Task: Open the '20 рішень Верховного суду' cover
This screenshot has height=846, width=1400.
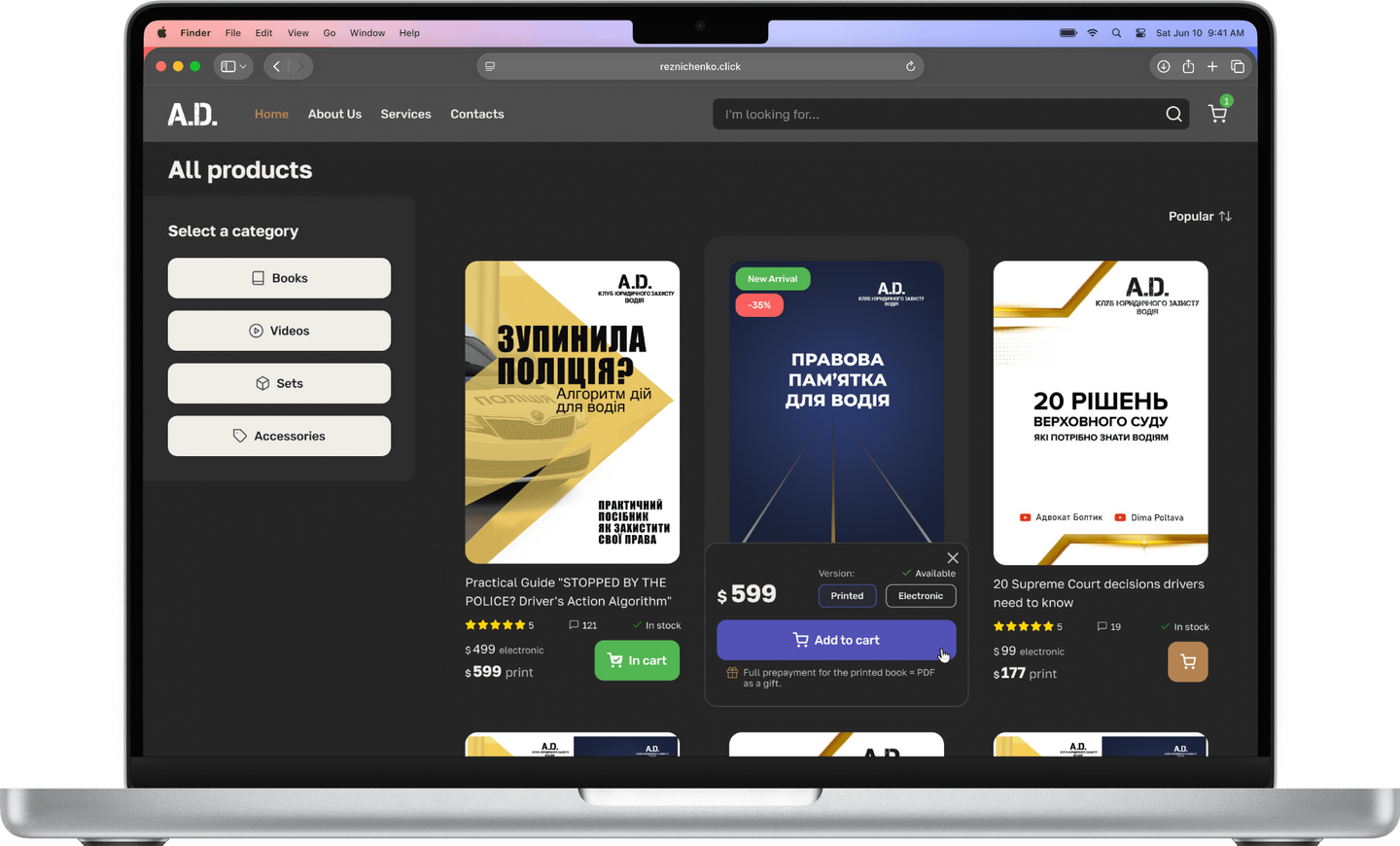Action: [1101, 412]
